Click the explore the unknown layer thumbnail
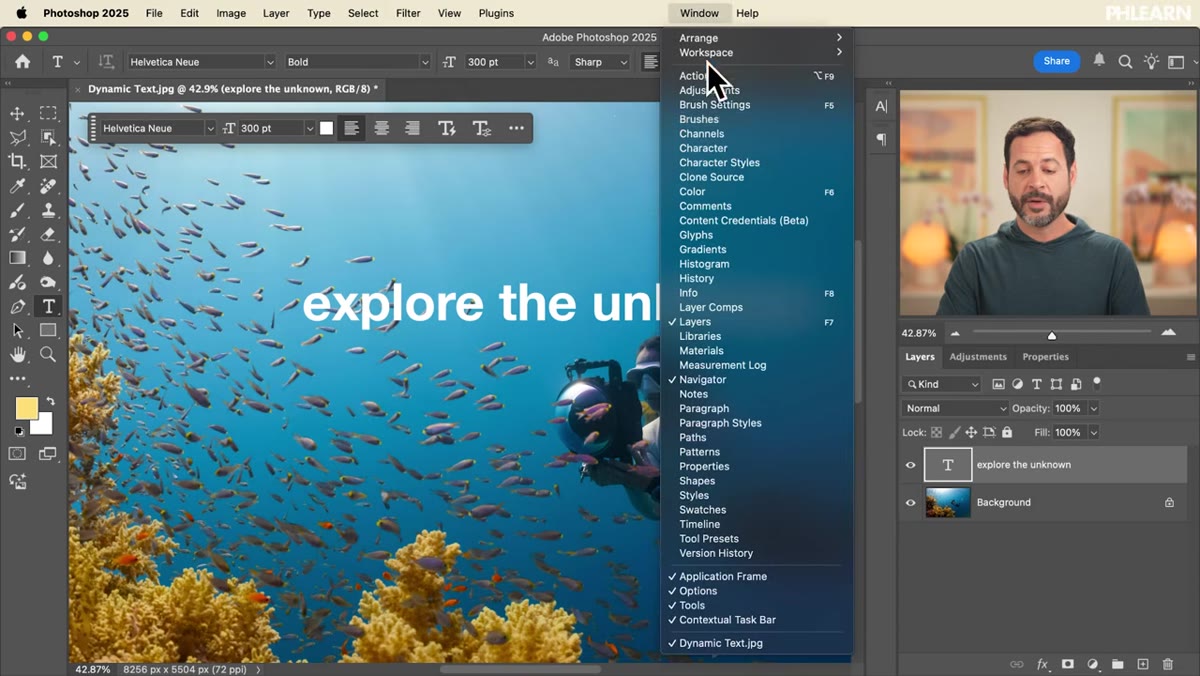1200x676 pixels. point(947,465)
